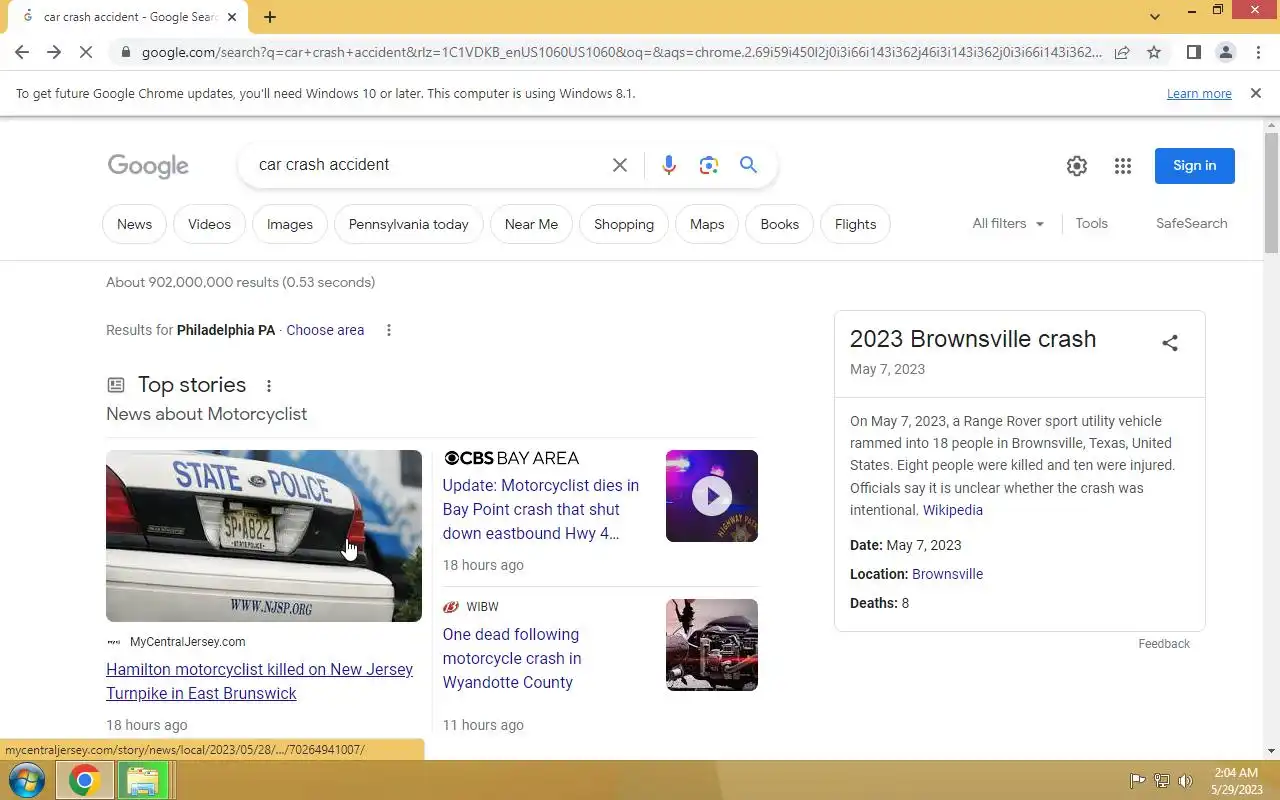
Task: Share the 2023 Brownsville crash panel
Action: (x=1170, y=343)
